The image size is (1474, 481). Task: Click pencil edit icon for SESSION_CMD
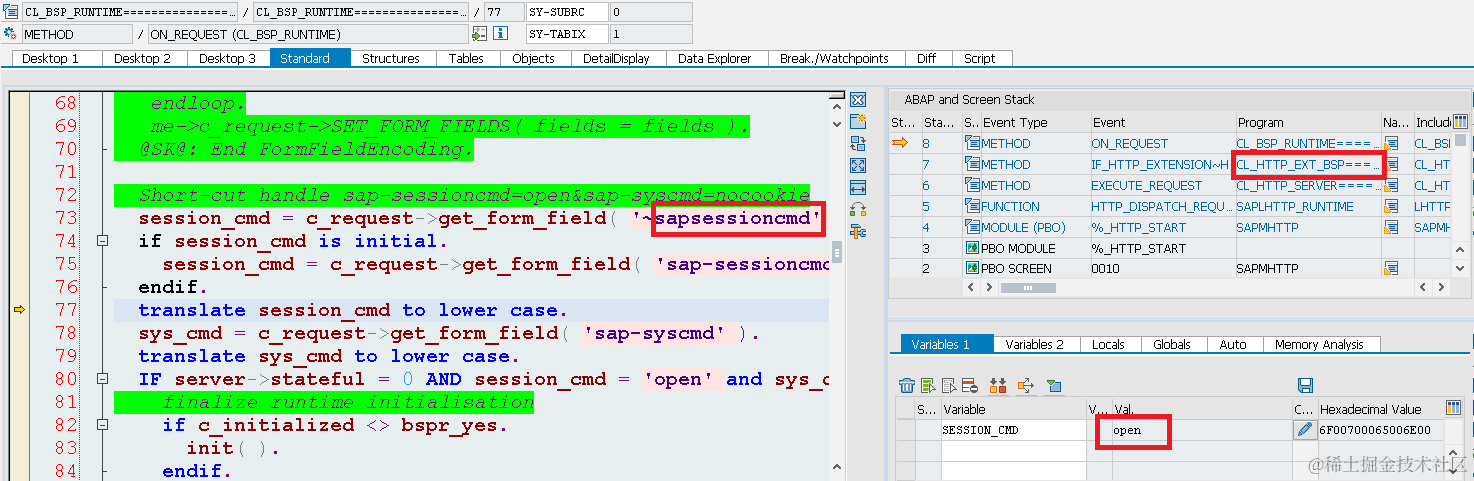1304,430
